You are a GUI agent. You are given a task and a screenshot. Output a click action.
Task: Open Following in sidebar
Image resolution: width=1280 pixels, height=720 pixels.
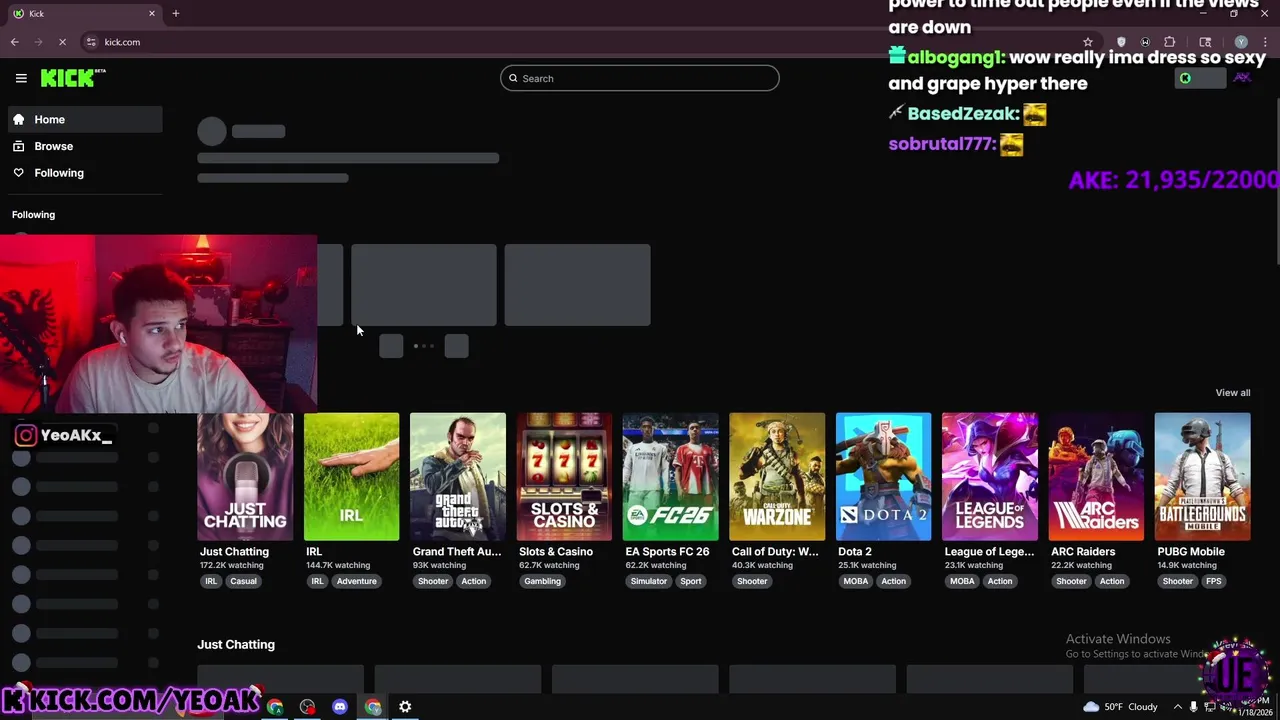(x=85, y=173)
